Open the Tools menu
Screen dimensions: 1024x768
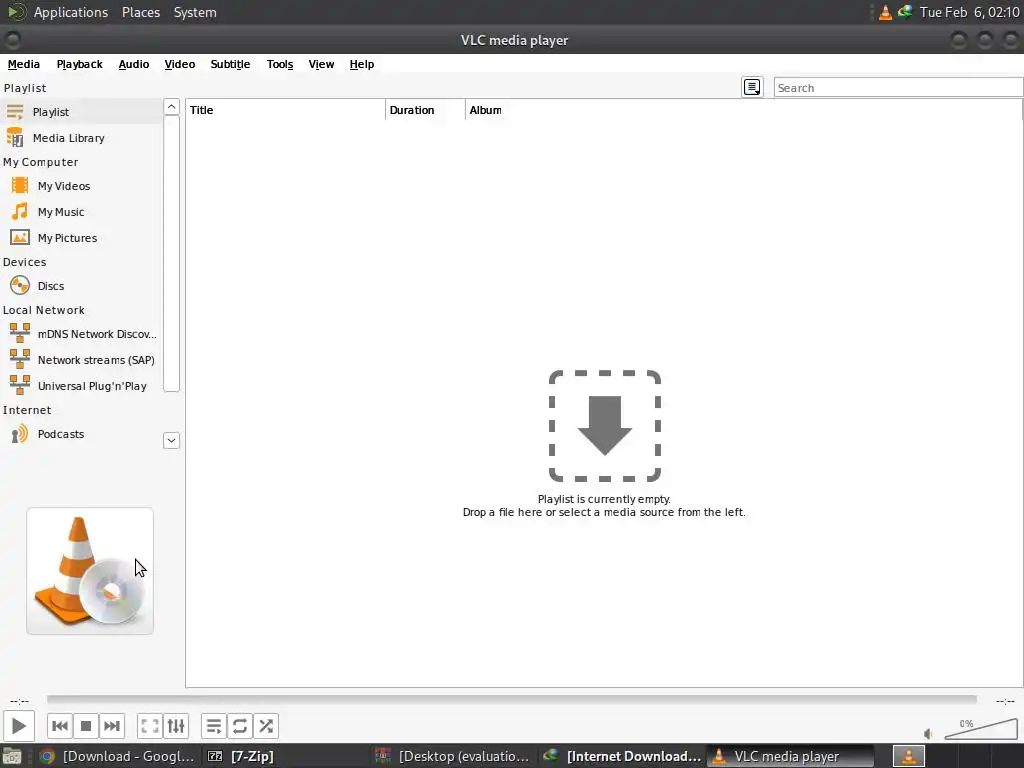280,64
